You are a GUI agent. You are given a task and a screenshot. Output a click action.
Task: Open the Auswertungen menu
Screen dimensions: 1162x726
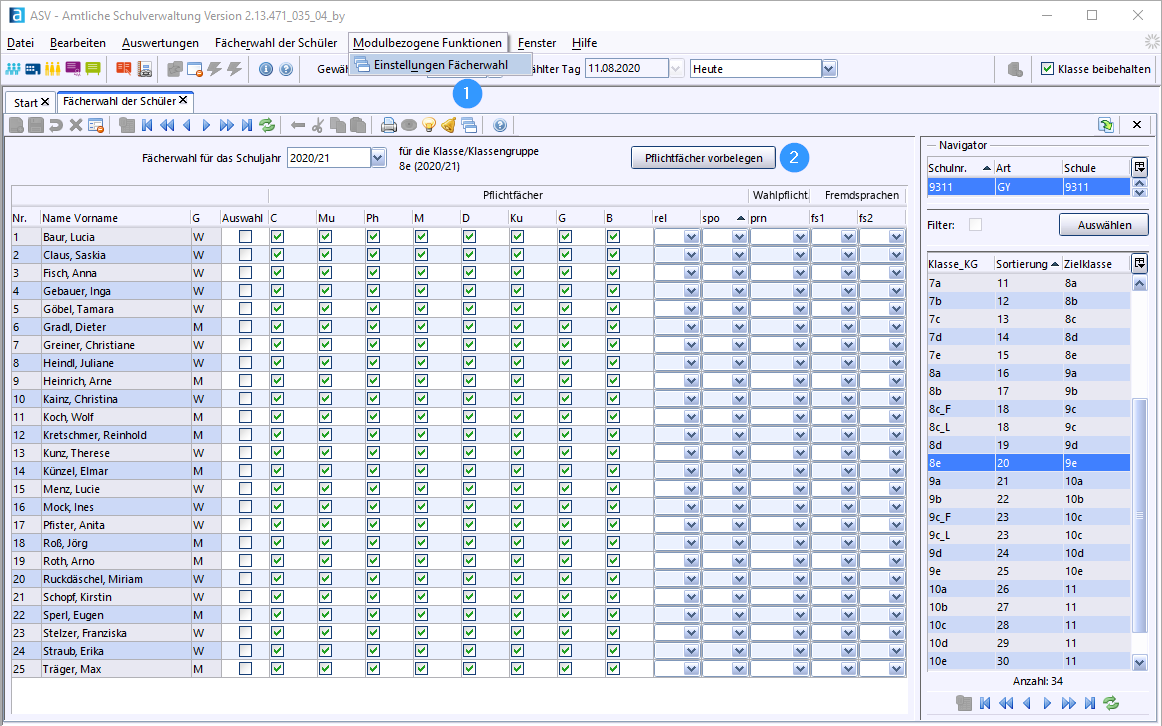161,43
